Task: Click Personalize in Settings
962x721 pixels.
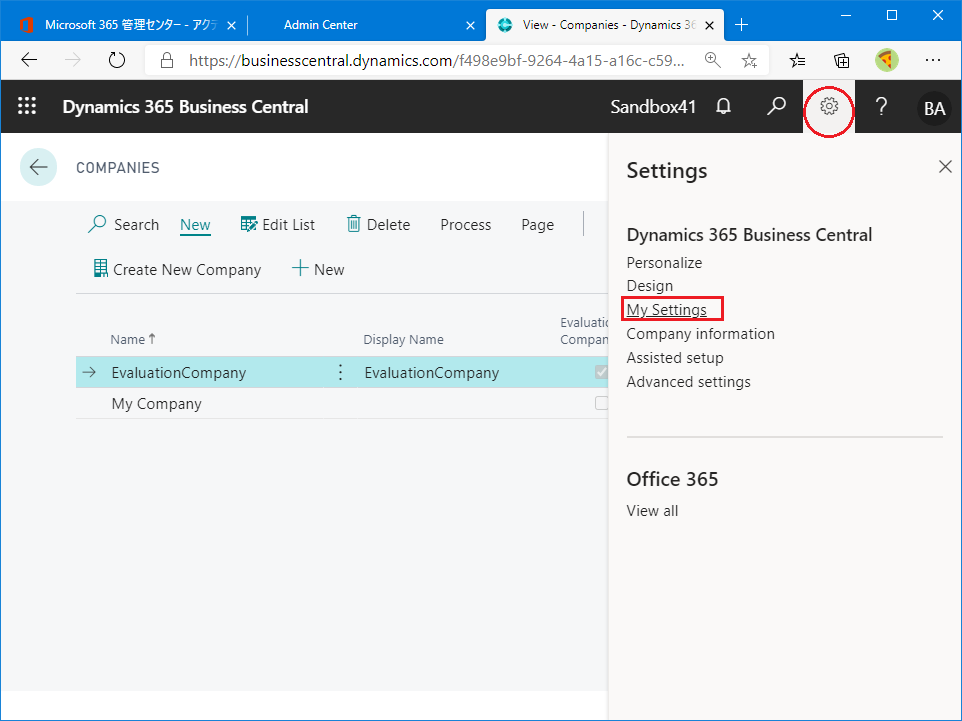Action: (664, 263)
